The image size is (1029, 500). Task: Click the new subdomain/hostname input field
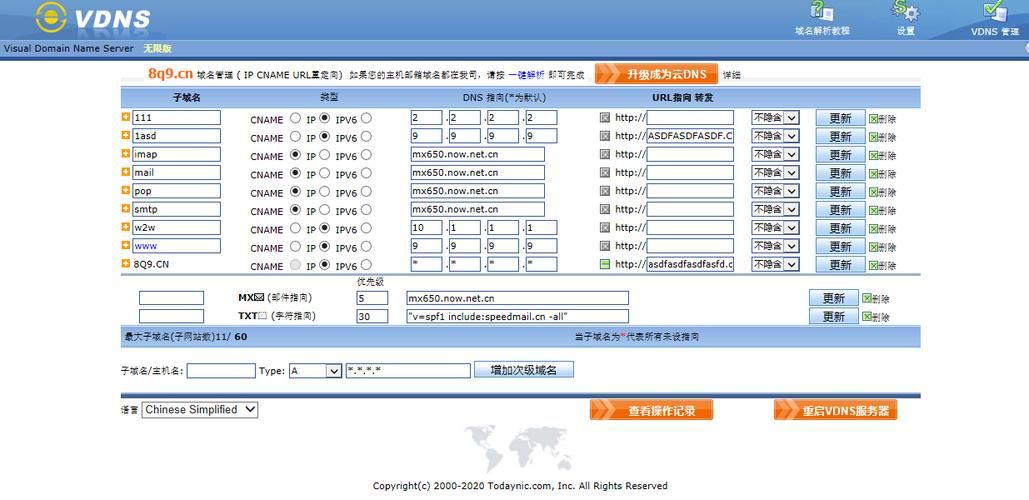pyautogui.click(x=221, y=371)
